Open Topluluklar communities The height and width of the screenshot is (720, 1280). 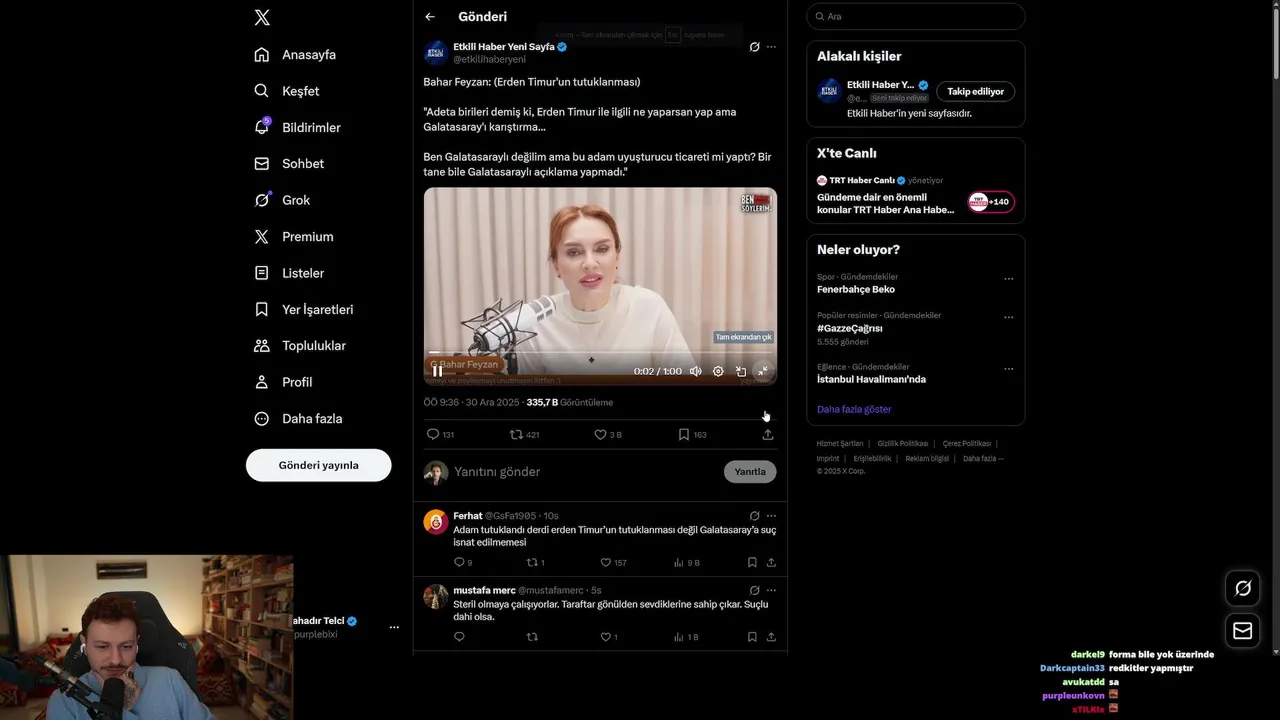tap(300, 346)
